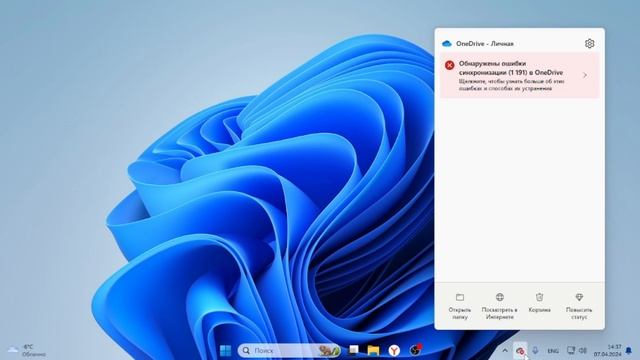The height and width of the screenshot is (360, 640).
Task: Click the red error icon
Action: (x=449, y=65)
